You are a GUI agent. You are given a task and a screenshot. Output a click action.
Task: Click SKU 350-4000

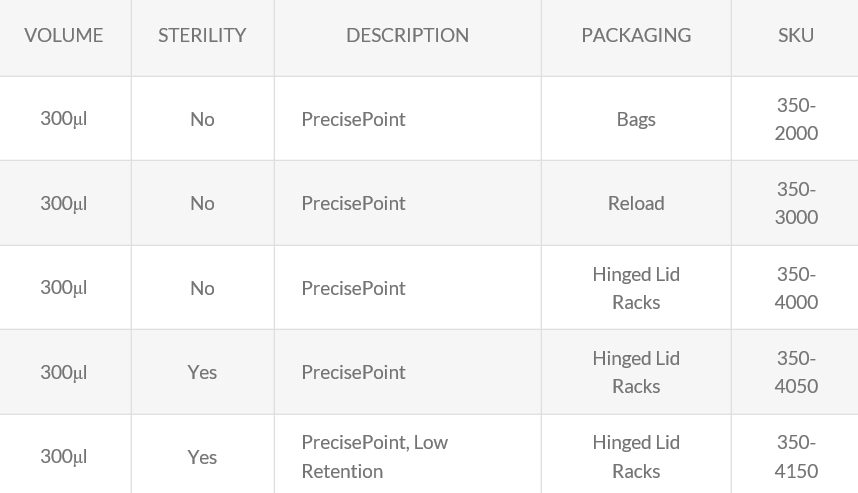pyautogui.click(x=796, y=288)
